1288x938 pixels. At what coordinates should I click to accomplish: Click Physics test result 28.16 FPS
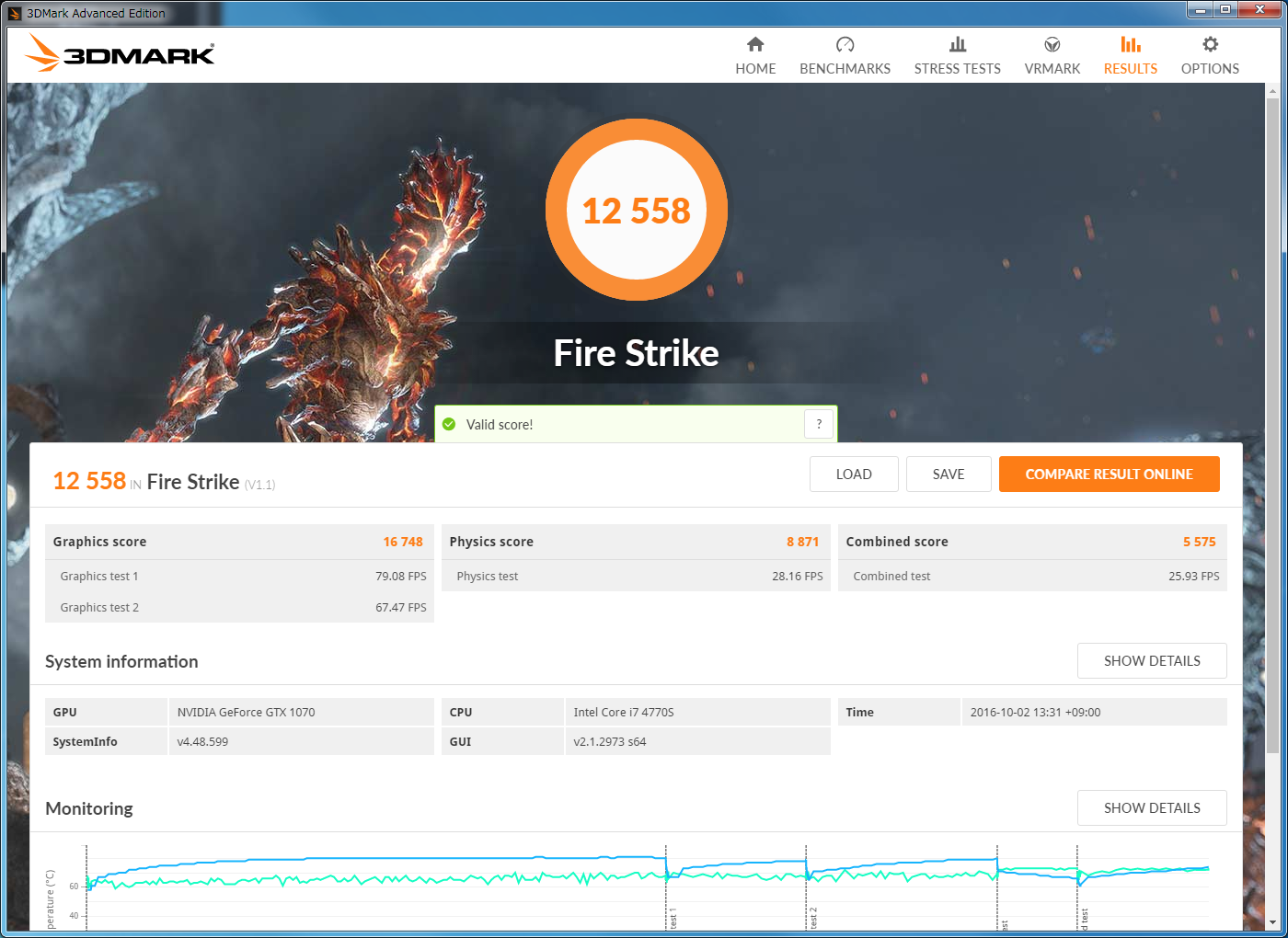798,577
